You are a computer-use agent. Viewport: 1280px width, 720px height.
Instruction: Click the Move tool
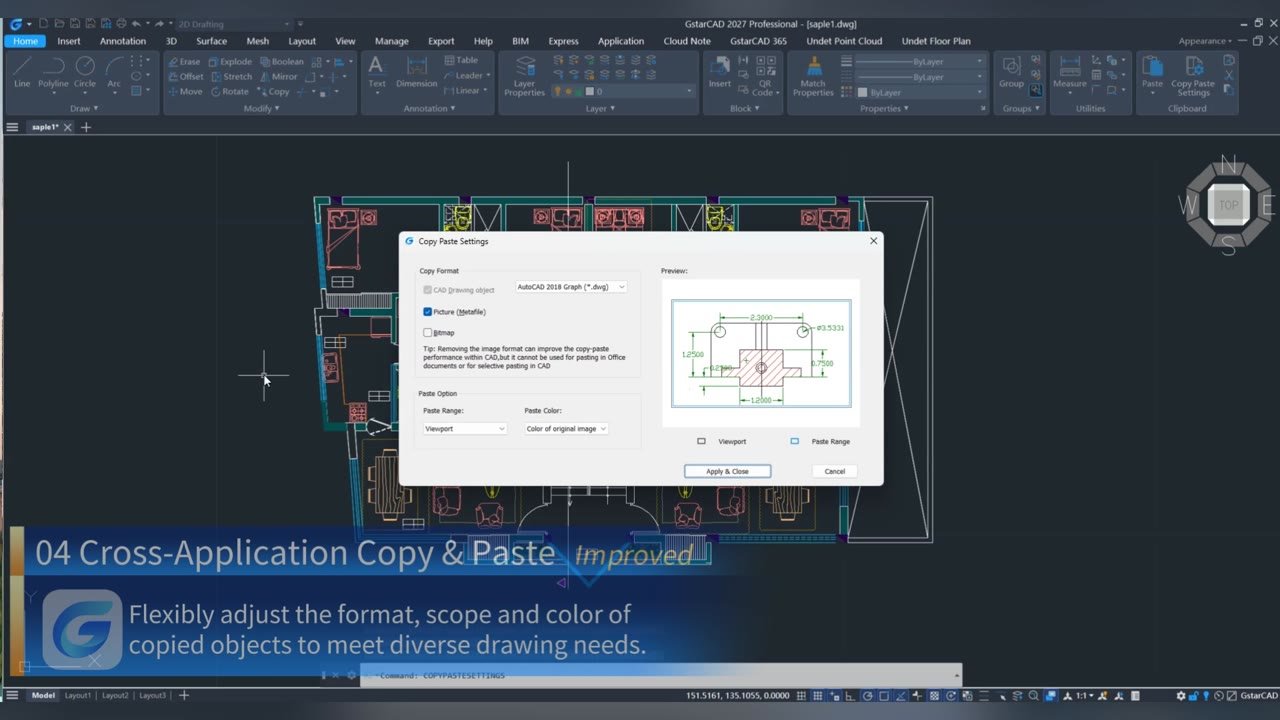pyautogui.click(x=185, y=91)
